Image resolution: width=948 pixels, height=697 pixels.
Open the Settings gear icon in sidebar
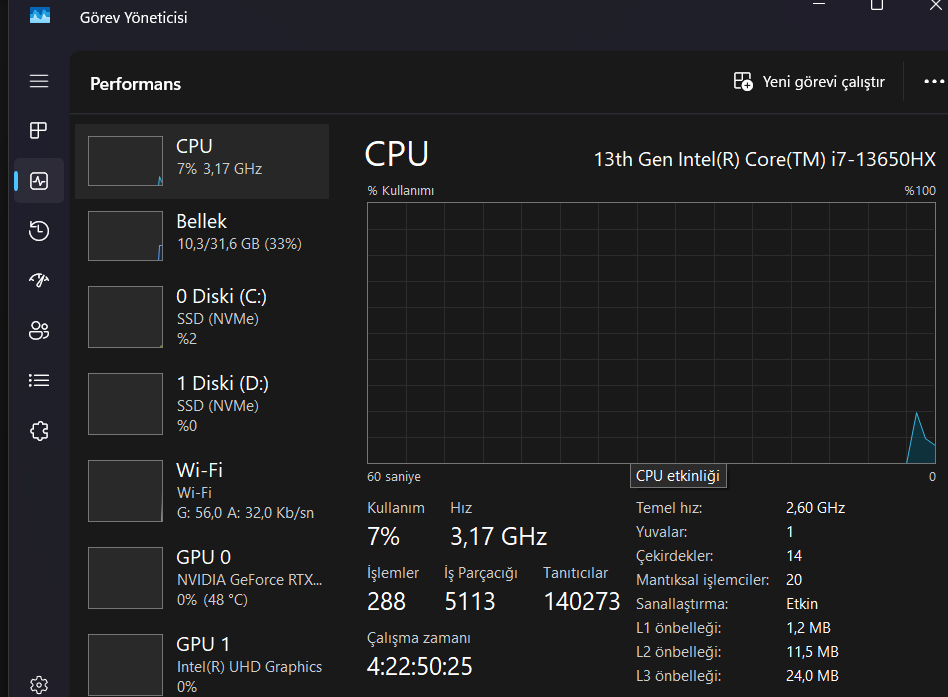point(39,685)
